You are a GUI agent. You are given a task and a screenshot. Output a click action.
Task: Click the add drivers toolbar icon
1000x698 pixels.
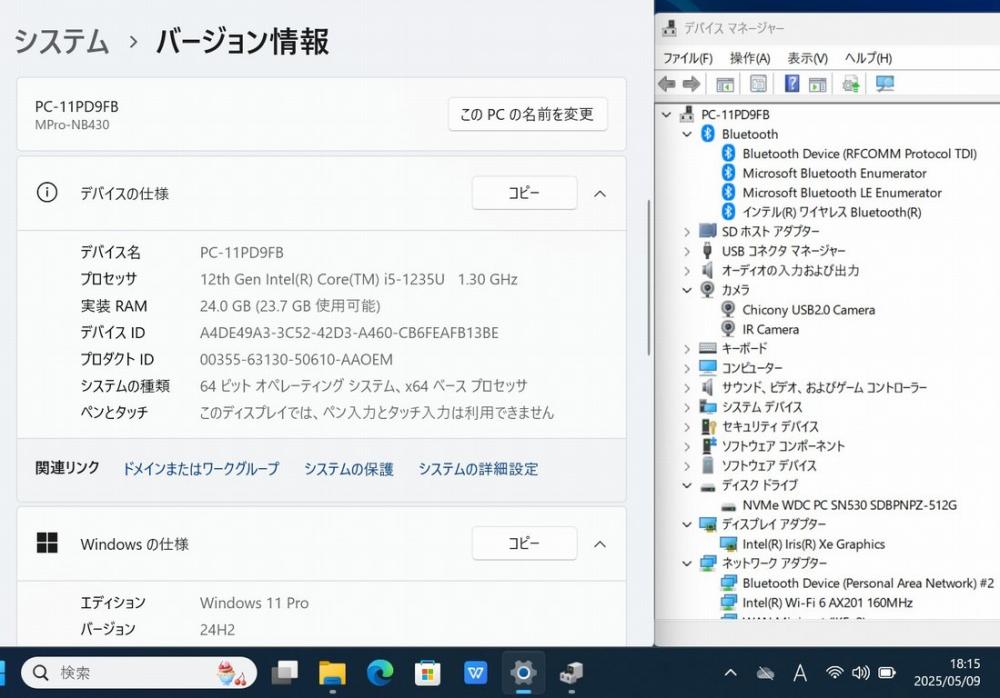coord(851,84)
